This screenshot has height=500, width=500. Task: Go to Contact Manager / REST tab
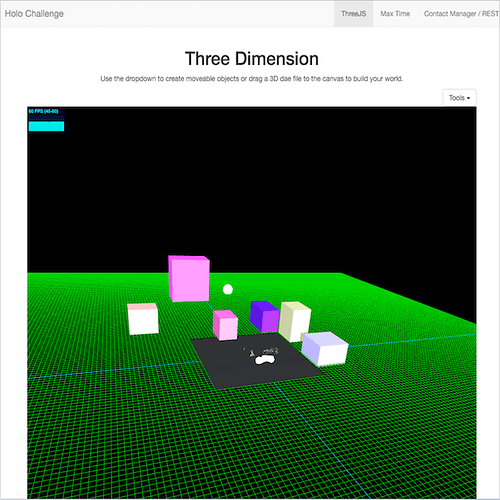(x=461, y=14)
